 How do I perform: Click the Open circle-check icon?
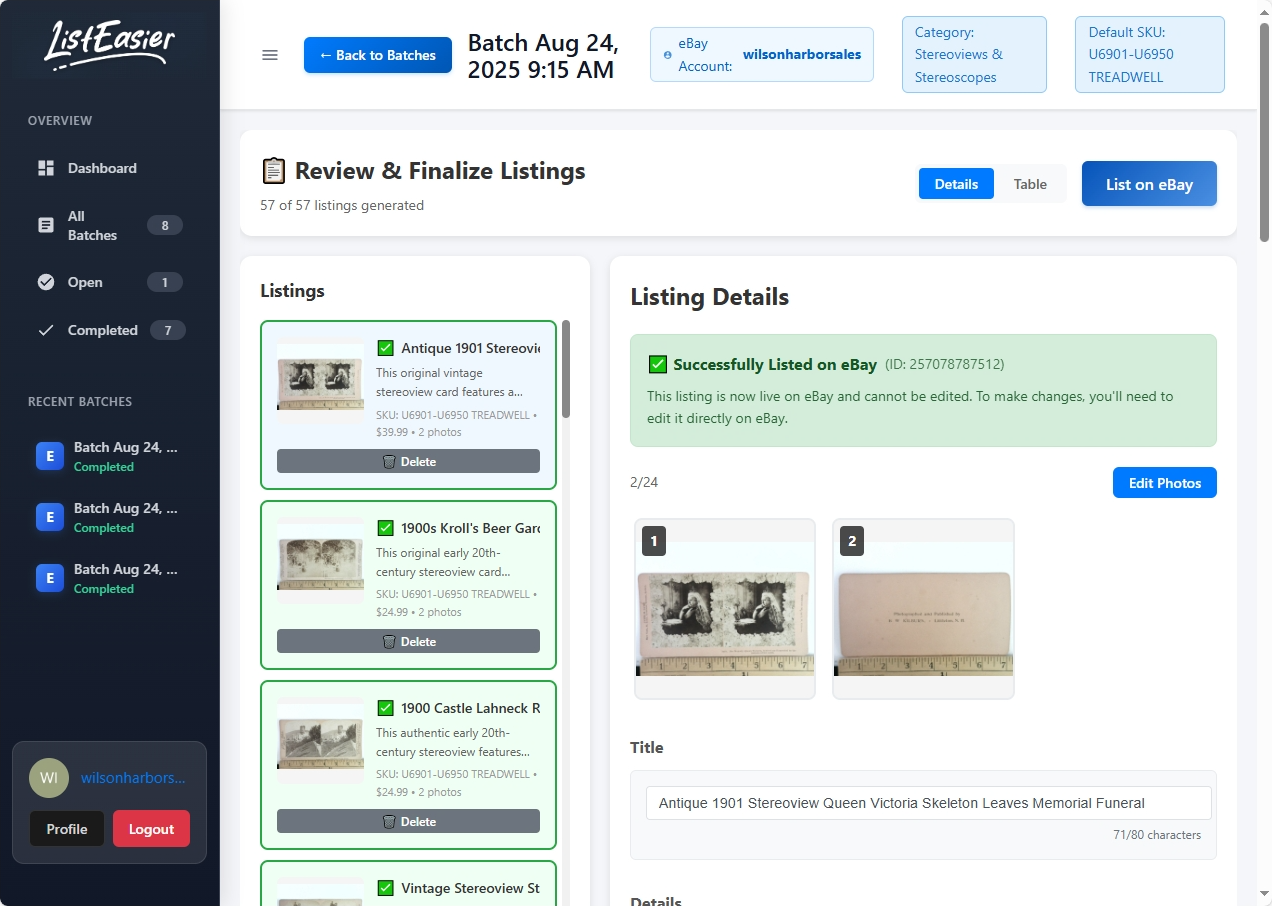pyautogui.click(x=46, y=282)
